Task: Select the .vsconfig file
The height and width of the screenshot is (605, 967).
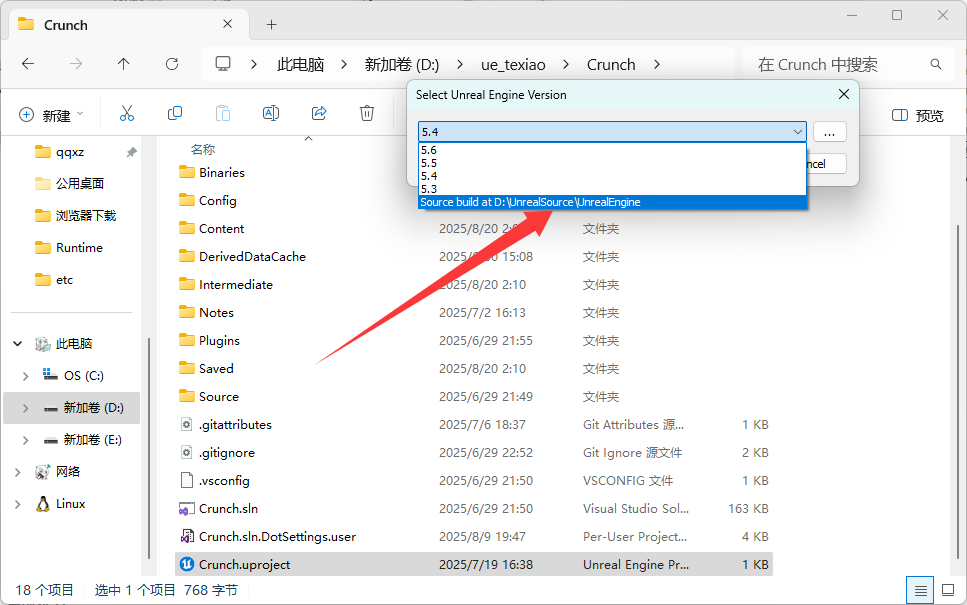Action: tap(474, 480)
